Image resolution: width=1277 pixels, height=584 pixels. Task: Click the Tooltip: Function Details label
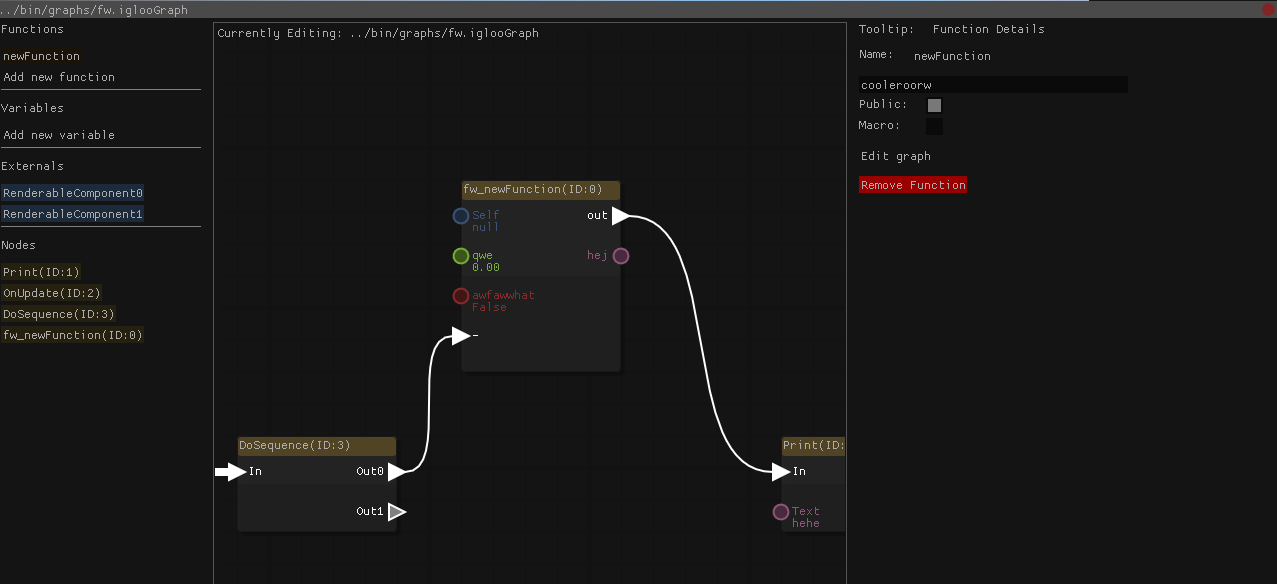952,29
